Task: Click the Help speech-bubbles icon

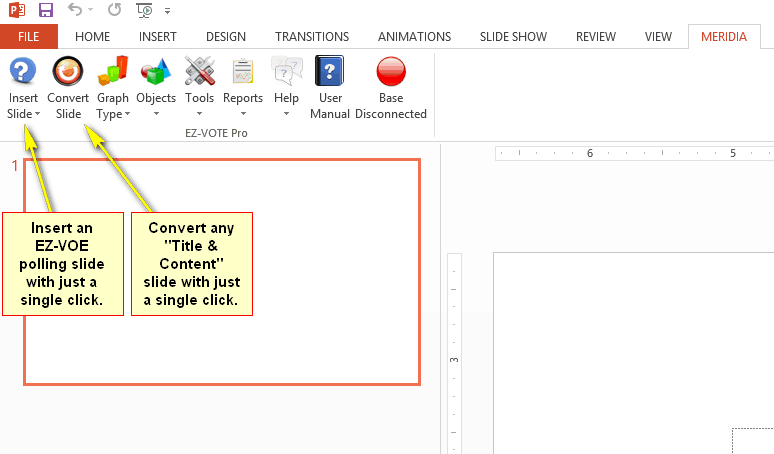Action: click(x=286, y=72)
